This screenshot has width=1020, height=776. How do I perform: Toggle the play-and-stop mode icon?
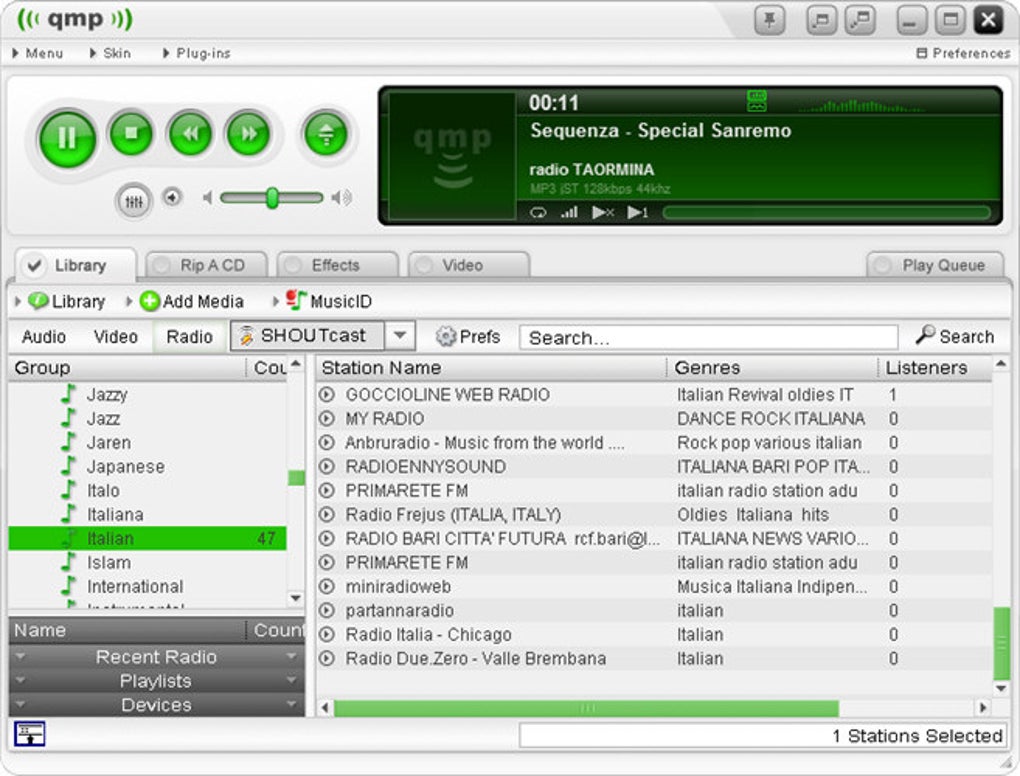(x=603, y=213)
